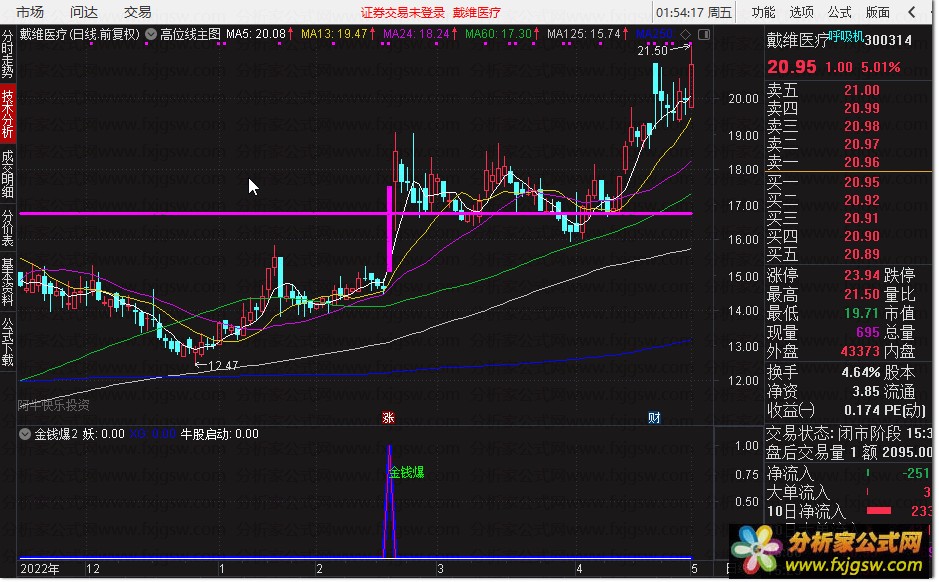Click the MA13: 19.47 label
Image resolution: width=939 pixels, height=582 pixels.
(334, 34)
